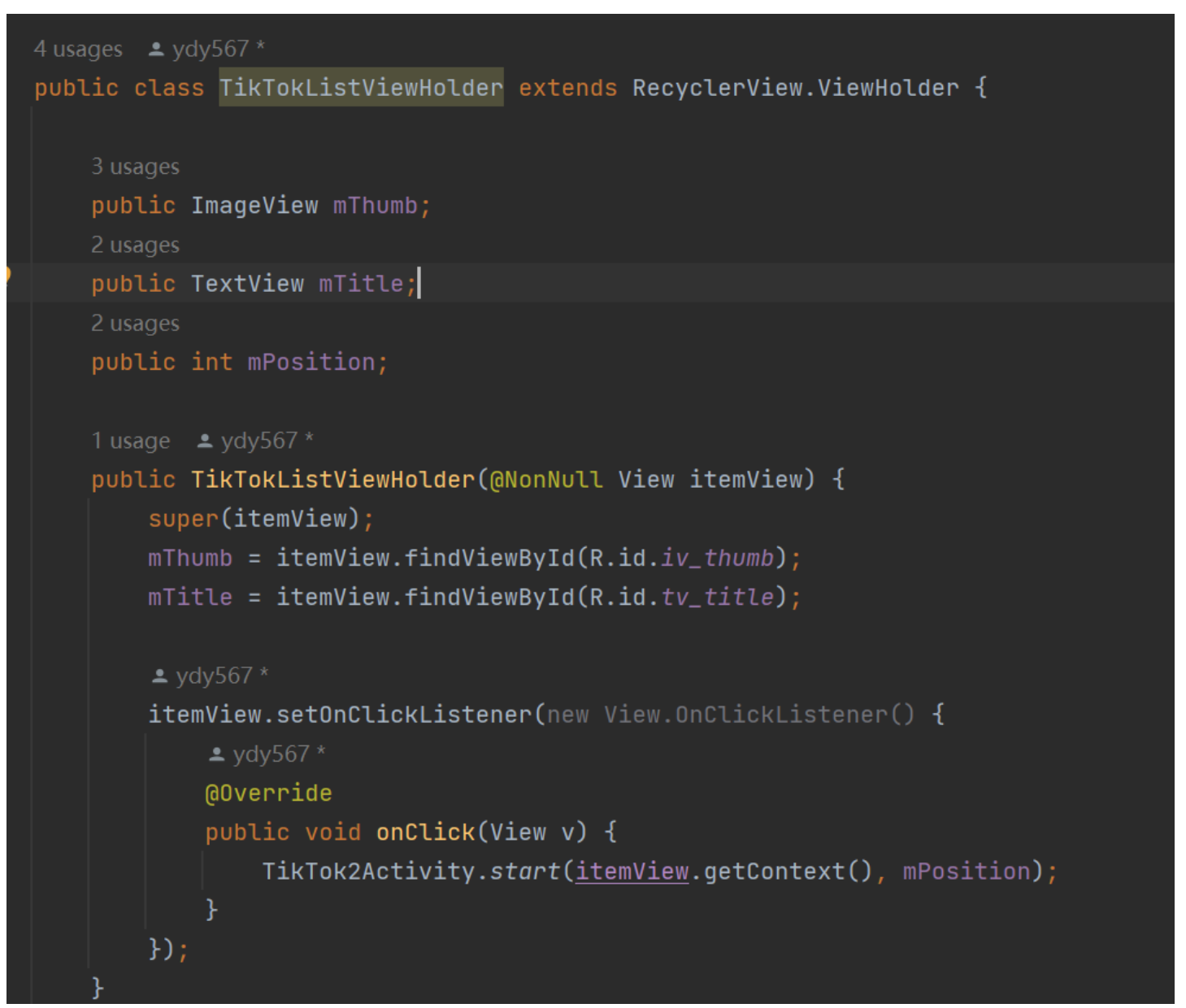Image resolution: width=1186 pixels, height=1008 pixels.
Task: Click the 'extends' keyword
Action: click(x=567, y=88)
